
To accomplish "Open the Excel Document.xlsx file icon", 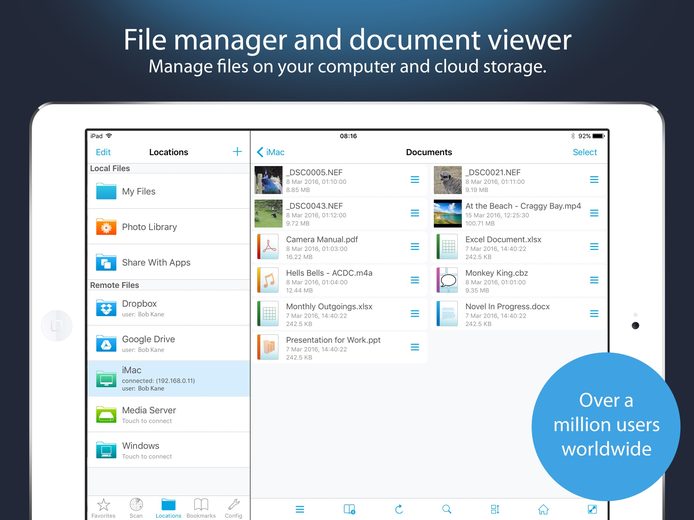I will (447, 247).
